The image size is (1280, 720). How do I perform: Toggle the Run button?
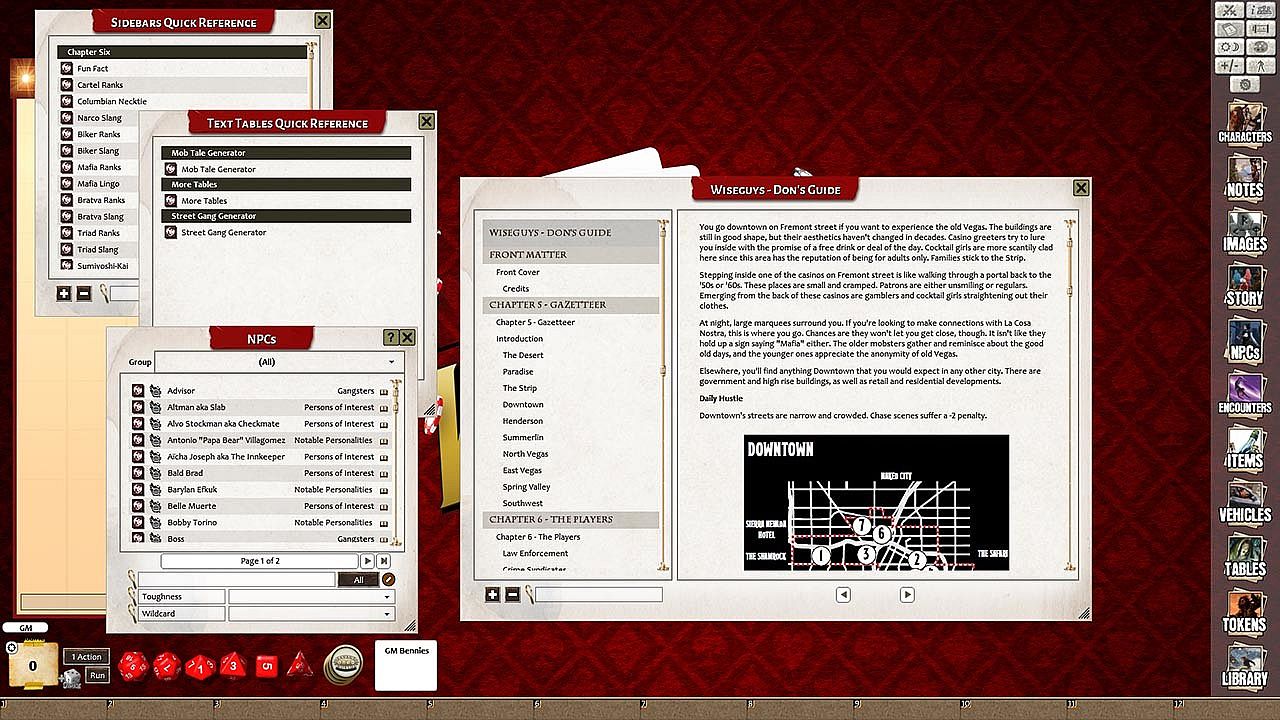(97, 676)
